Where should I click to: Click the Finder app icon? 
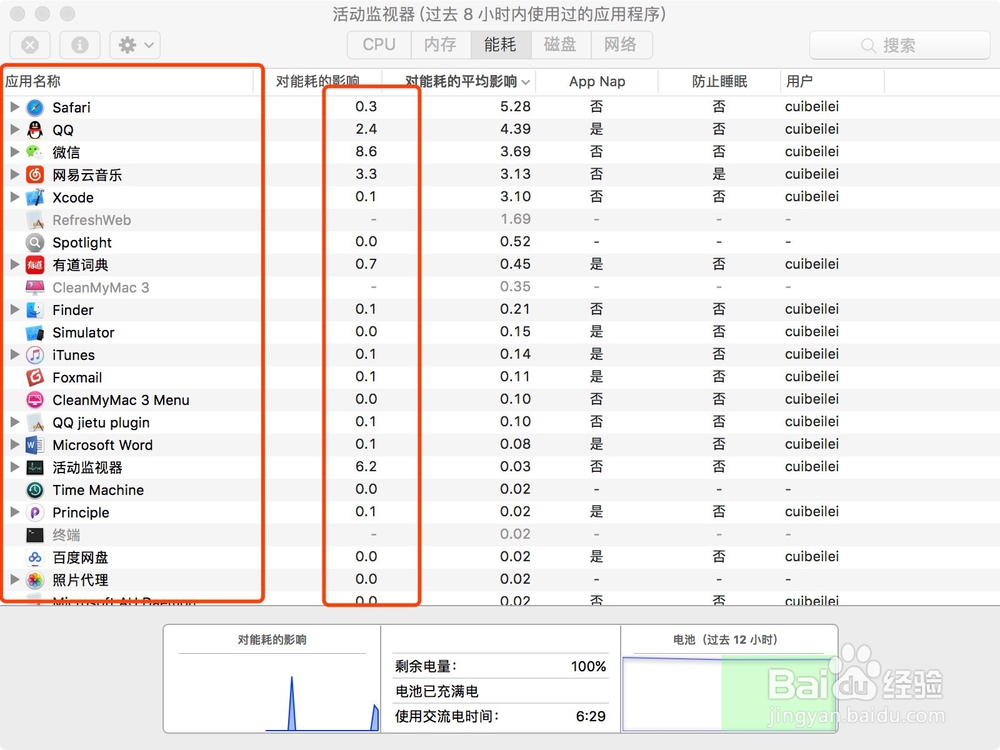click(x=35, y=310)
